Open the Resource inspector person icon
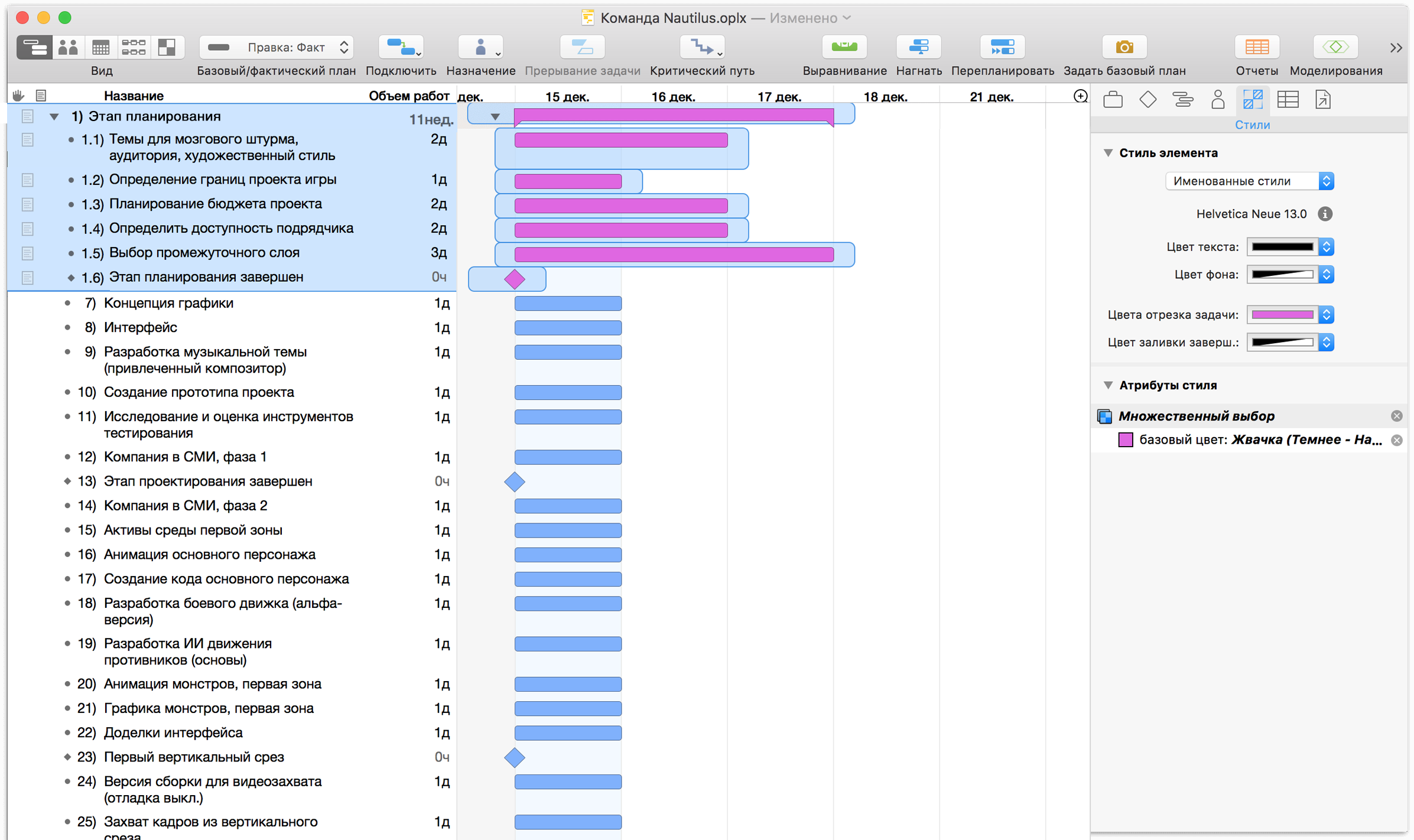1414x840 pixels. click(1217, 99)
